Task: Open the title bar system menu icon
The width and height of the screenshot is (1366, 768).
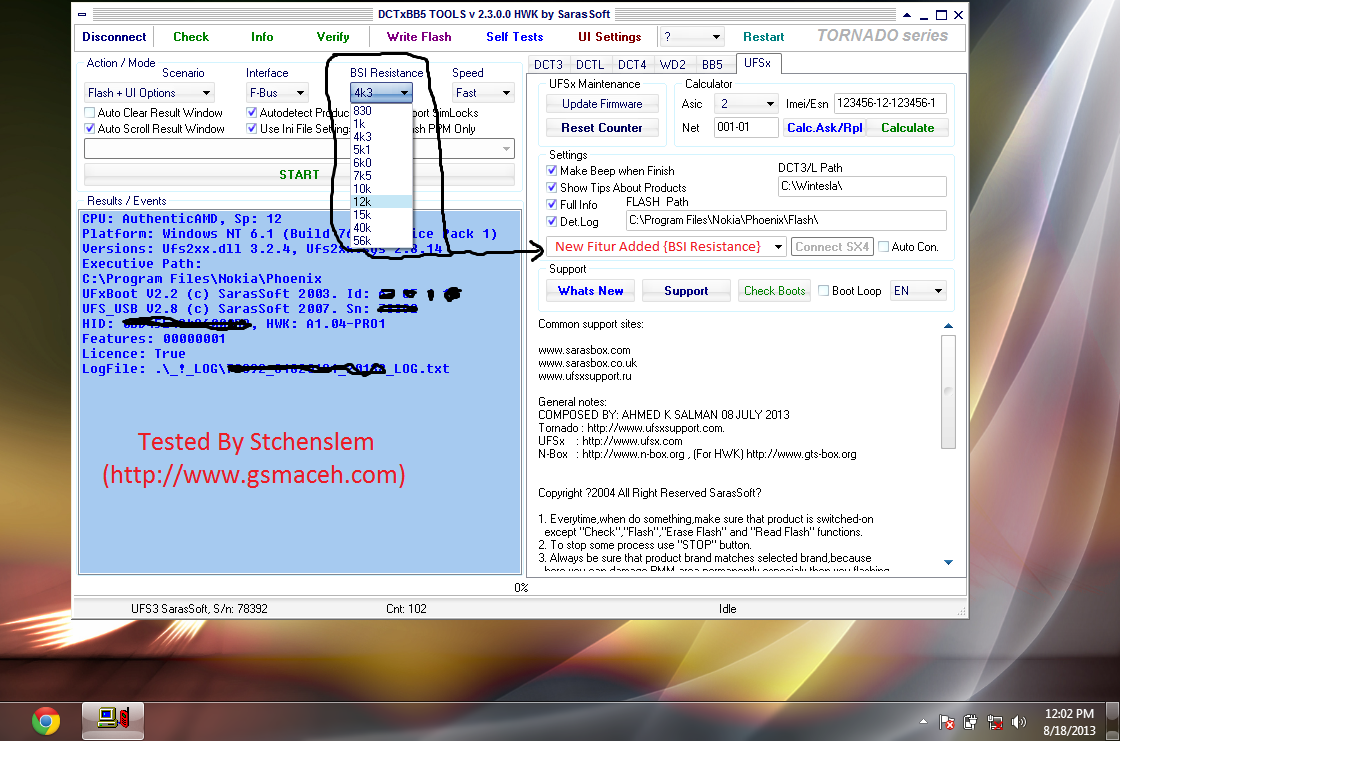Action: (x=84, y=14)
